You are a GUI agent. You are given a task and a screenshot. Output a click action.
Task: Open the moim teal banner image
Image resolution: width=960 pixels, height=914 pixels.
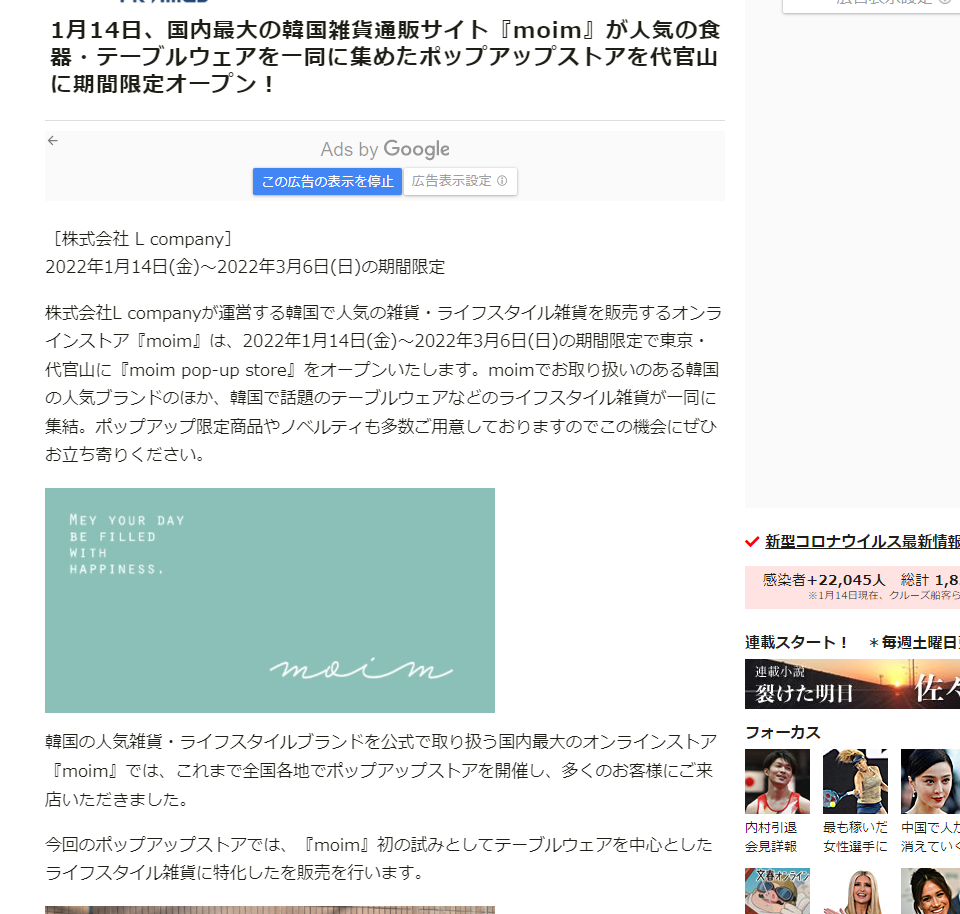(x=270, y=600)
